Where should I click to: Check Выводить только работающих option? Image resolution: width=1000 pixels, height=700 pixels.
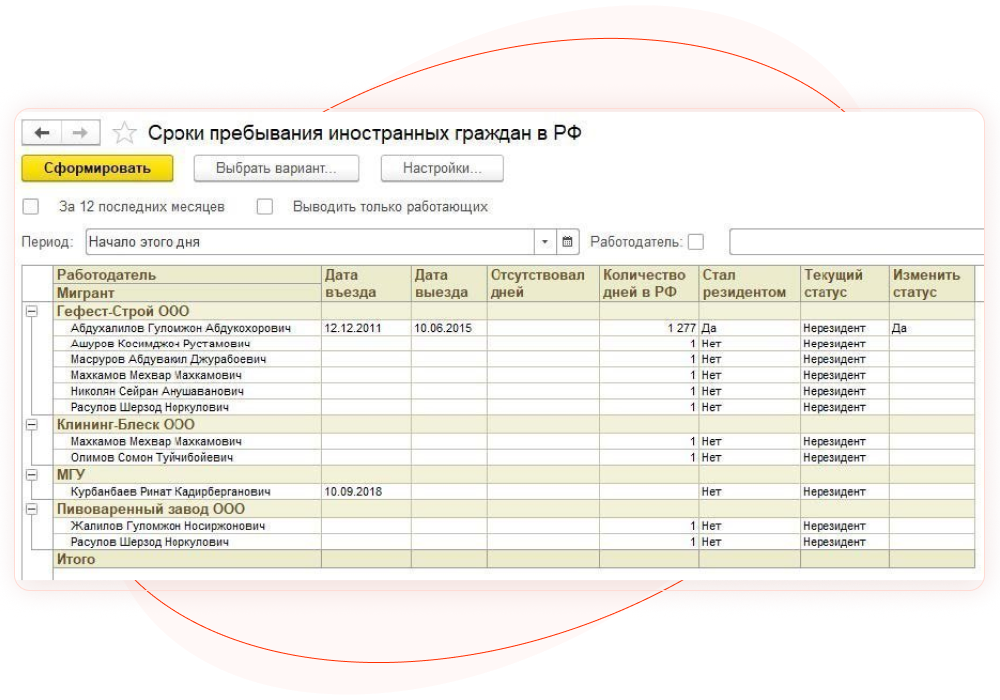click(265, 206)
